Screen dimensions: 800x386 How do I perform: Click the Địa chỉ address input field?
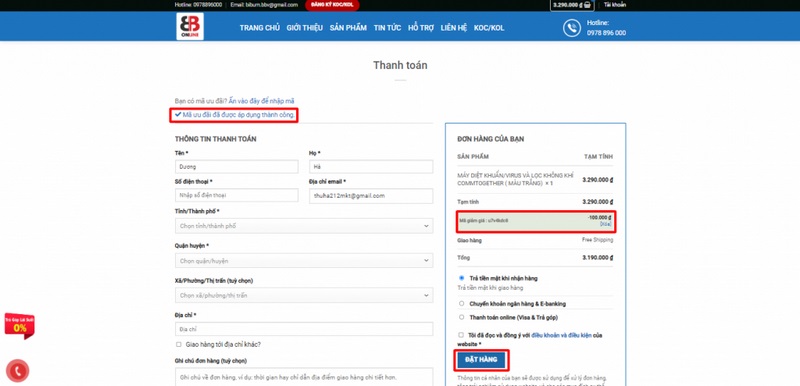(304, 329)
